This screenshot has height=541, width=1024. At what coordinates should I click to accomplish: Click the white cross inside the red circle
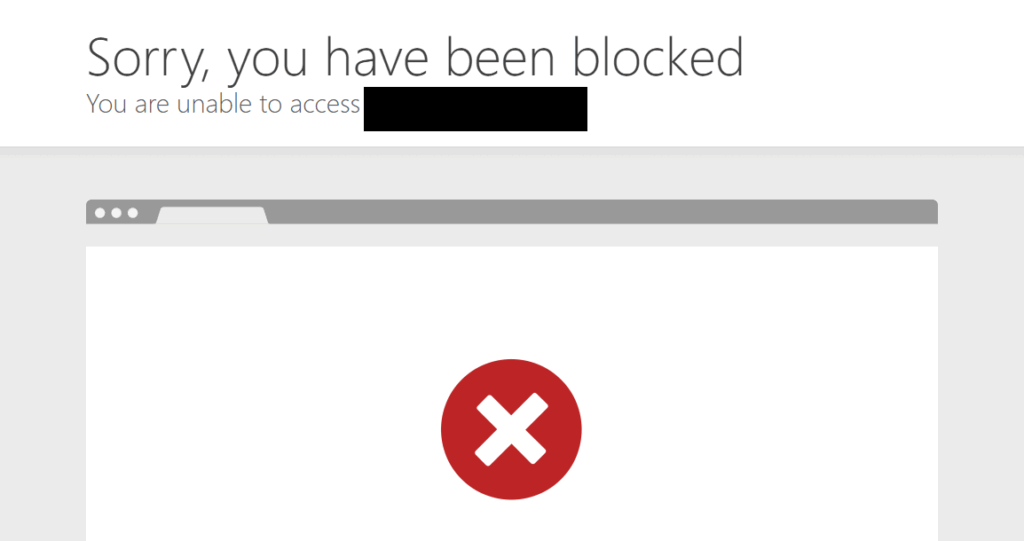click(x=511, y=429)
